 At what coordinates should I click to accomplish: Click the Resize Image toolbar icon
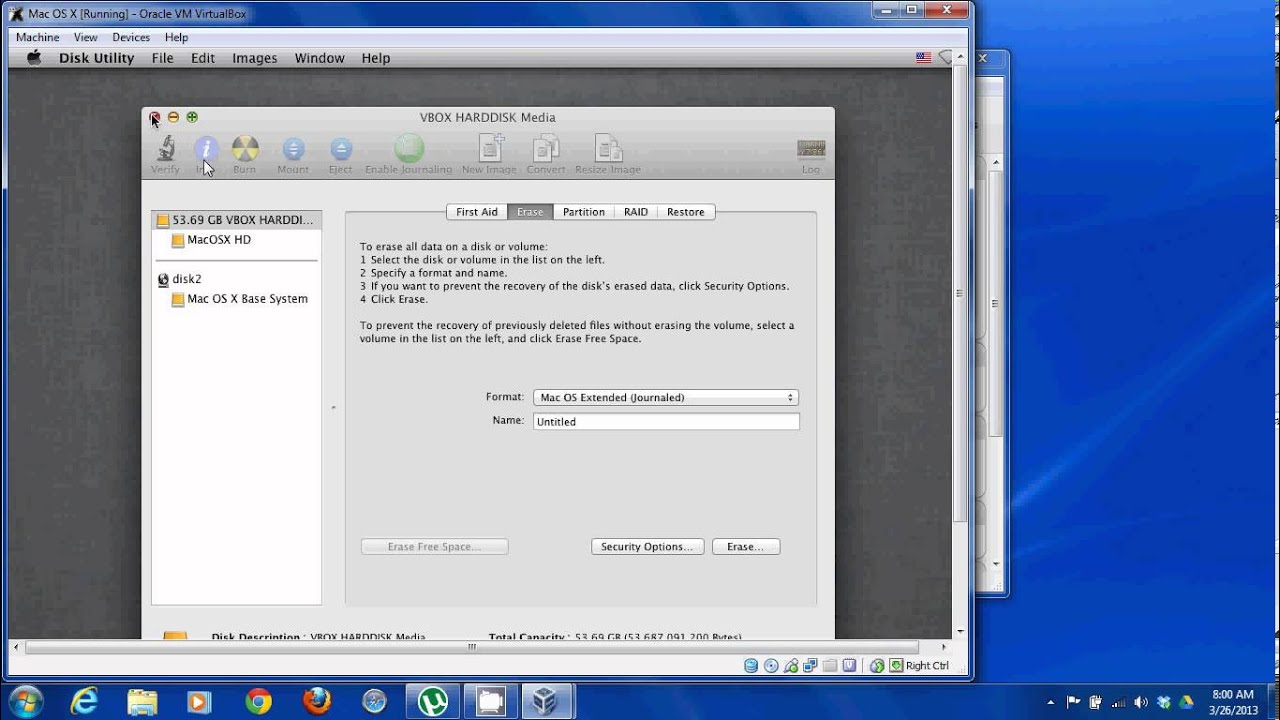click(608, 149)
